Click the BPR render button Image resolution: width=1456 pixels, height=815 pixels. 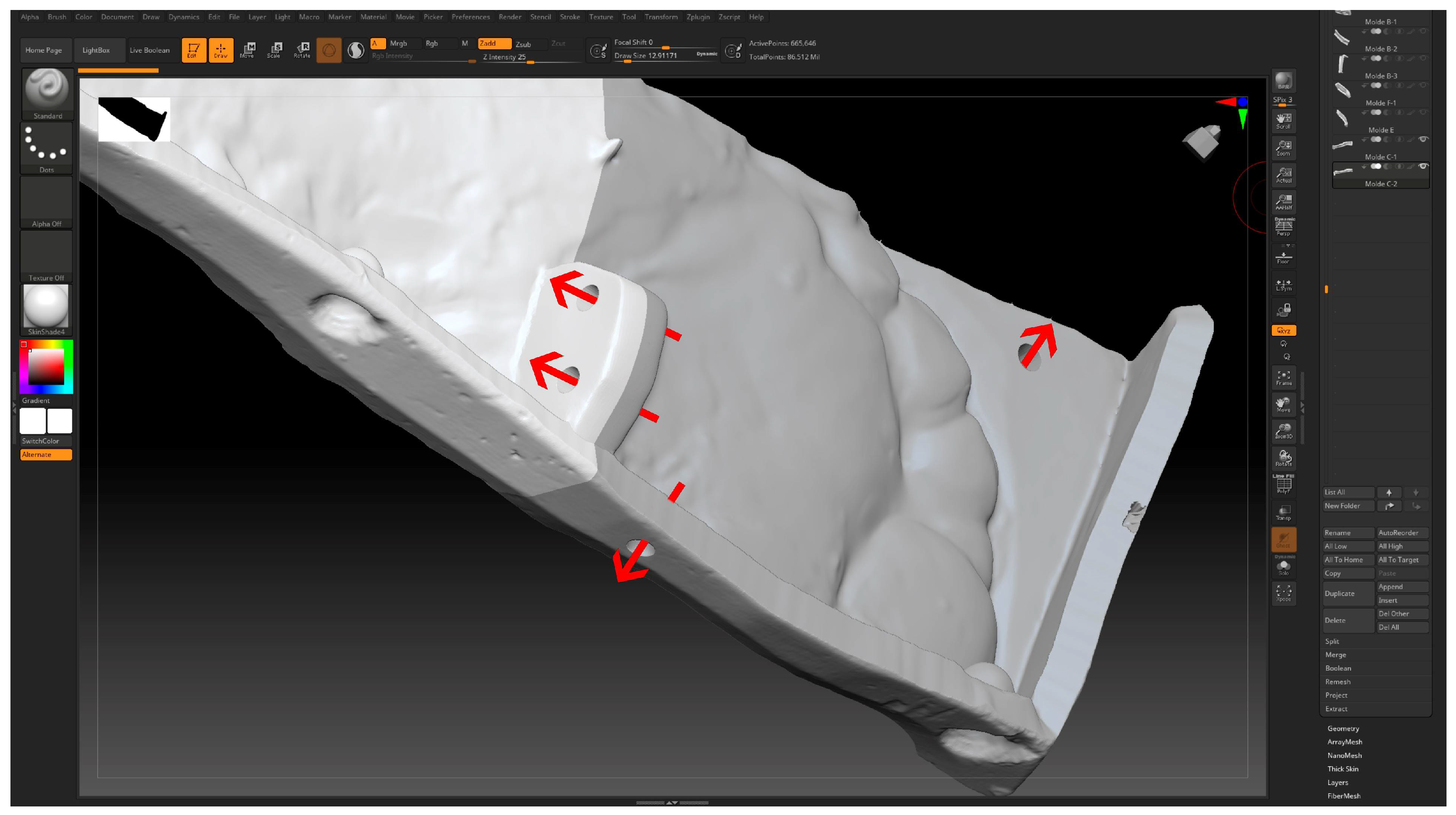(1283, 81)
